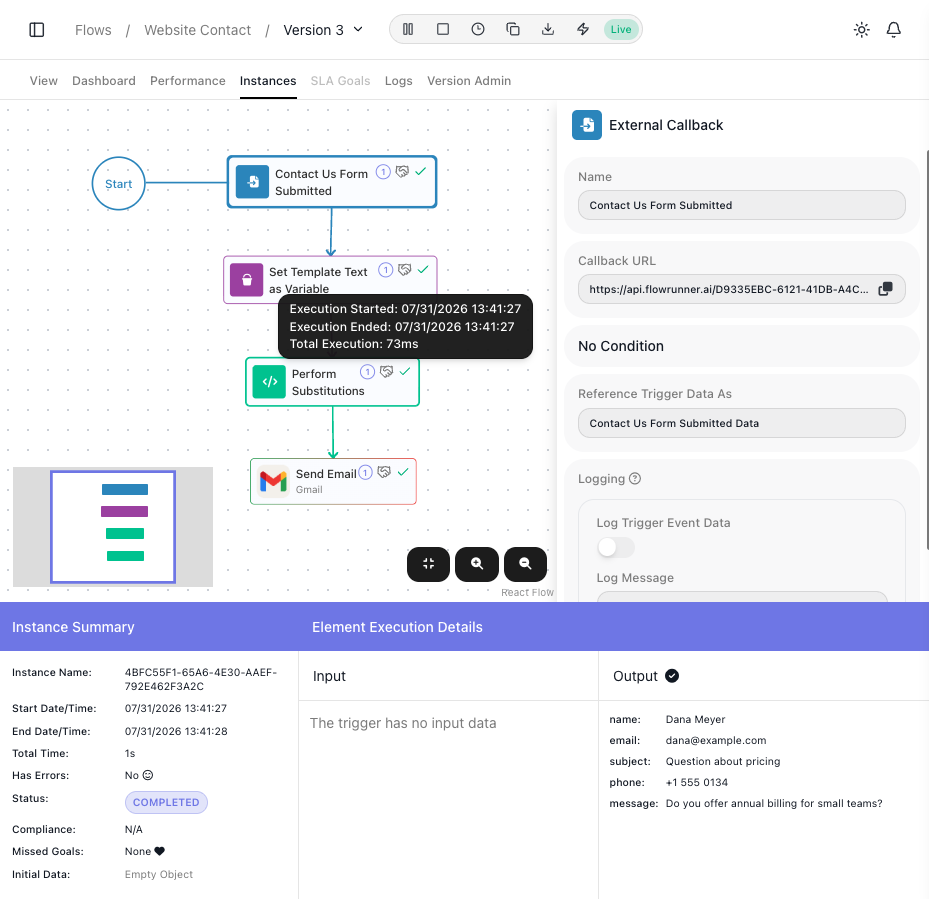This screenshot has width=929, height=899.
Task: Click the Perform Substitutions node label
Action: (x=328, y=382)
